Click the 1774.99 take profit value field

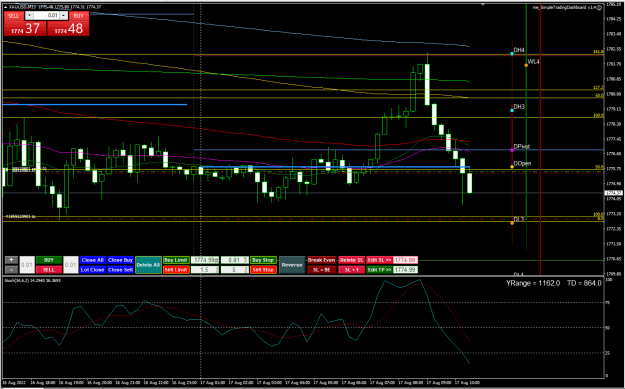pyautogui.click(x=406, y=270)
